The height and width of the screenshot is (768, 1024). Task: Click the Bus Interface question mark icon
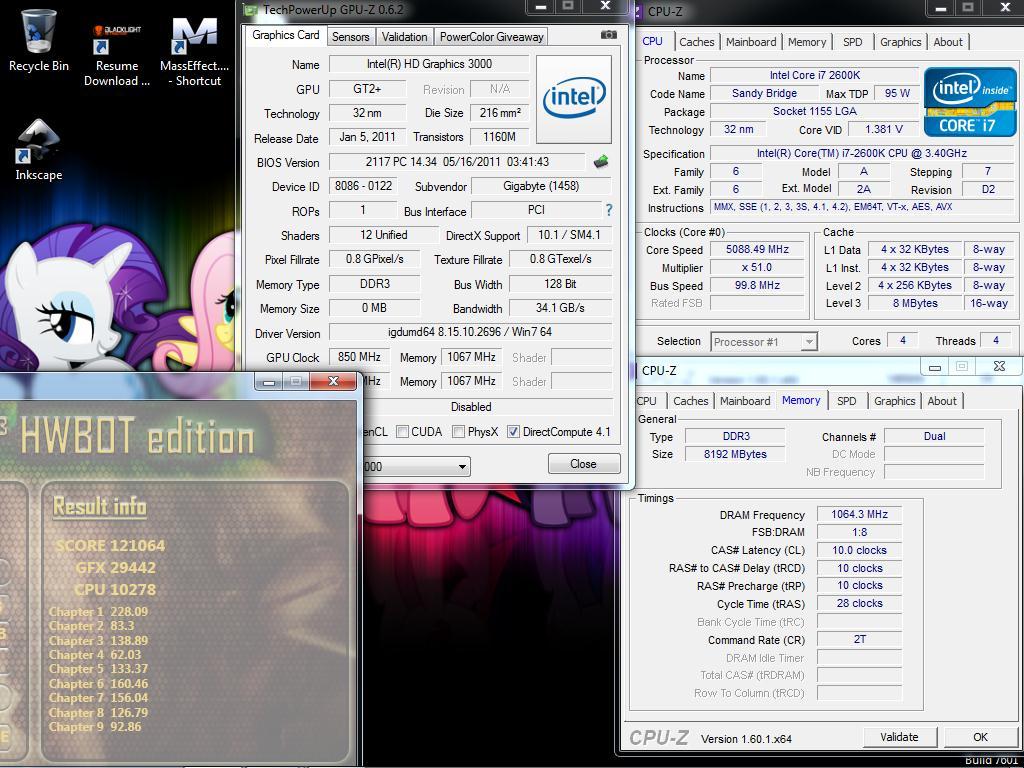click(x=609, y=210)
